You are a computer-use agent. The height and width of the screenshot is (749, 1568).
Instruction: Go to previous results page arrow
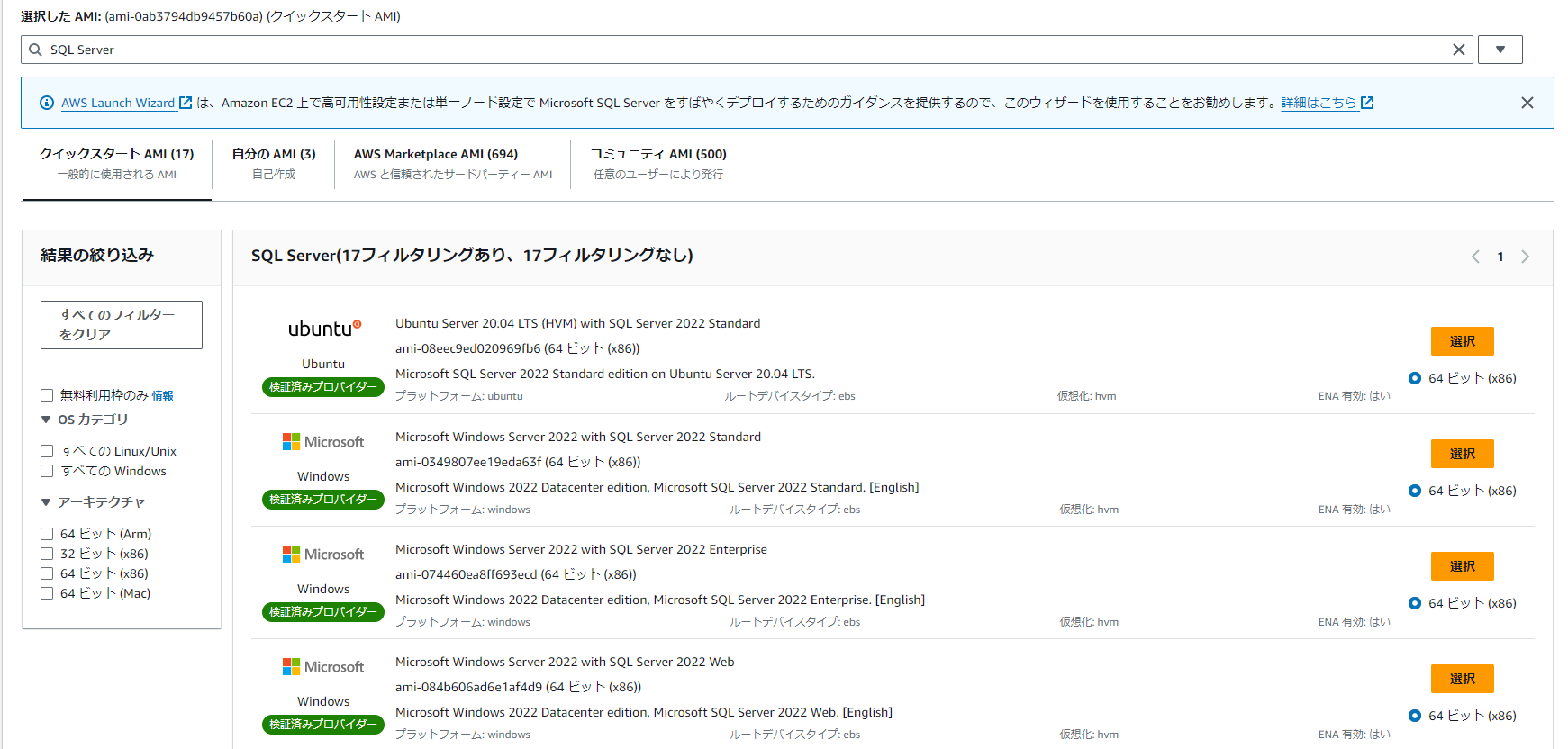[1475, 257]
